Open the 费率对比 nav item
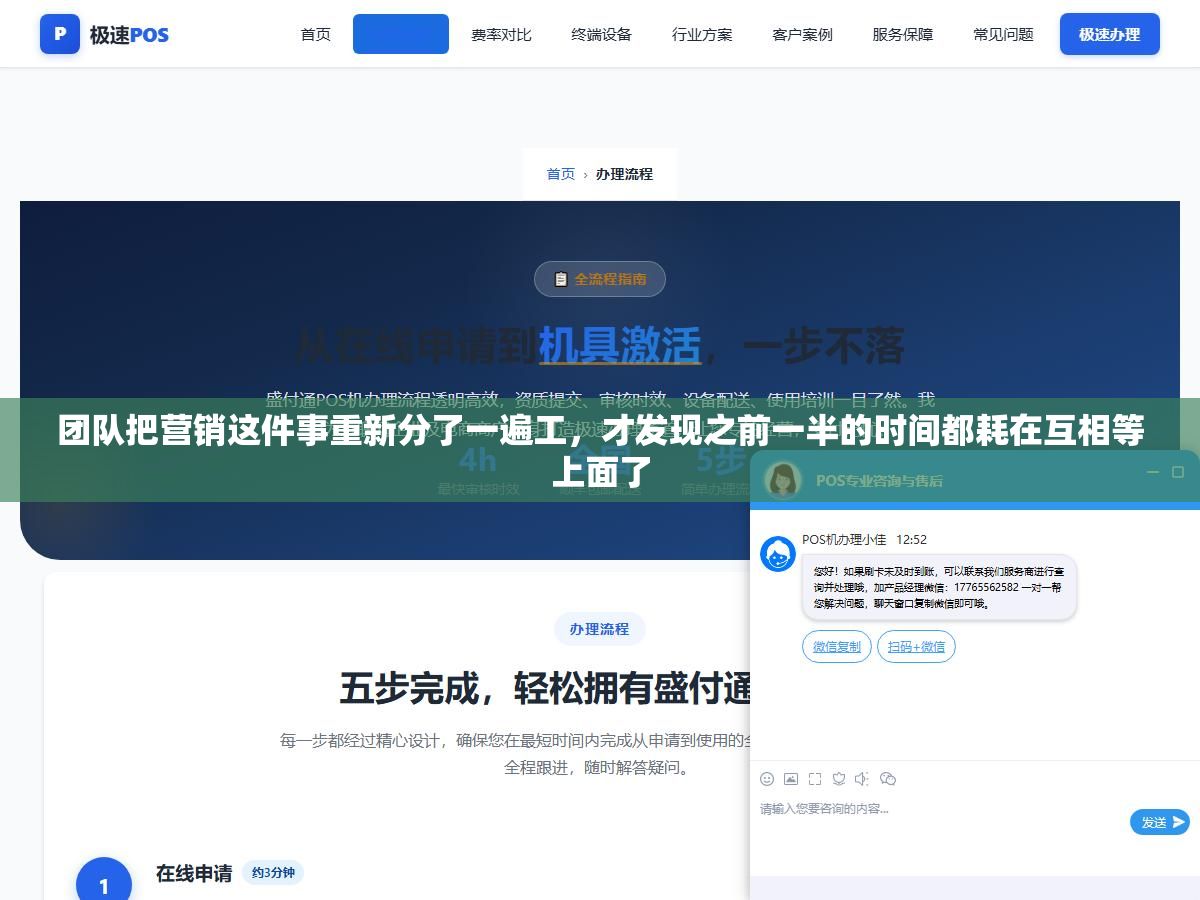 point(502,34)
